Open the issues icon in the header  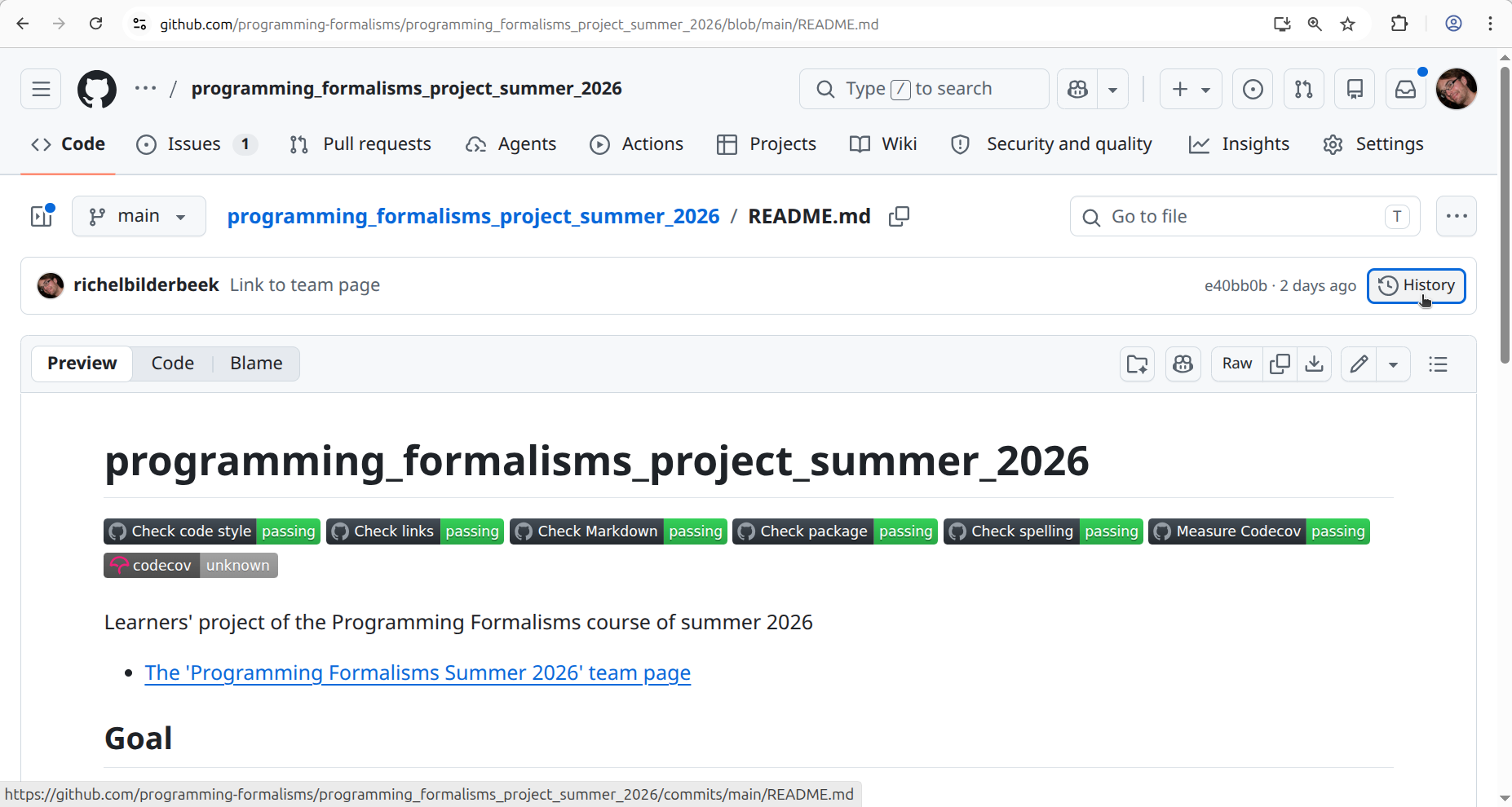click(x=1253, y=89)
